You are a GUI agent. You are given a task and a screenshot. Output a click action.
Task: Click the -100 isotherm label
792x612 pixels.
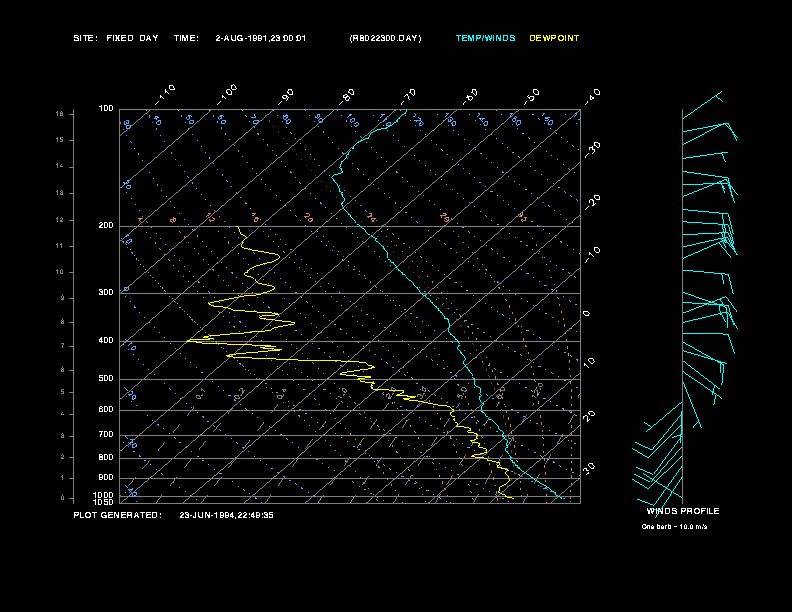point(227,95)
